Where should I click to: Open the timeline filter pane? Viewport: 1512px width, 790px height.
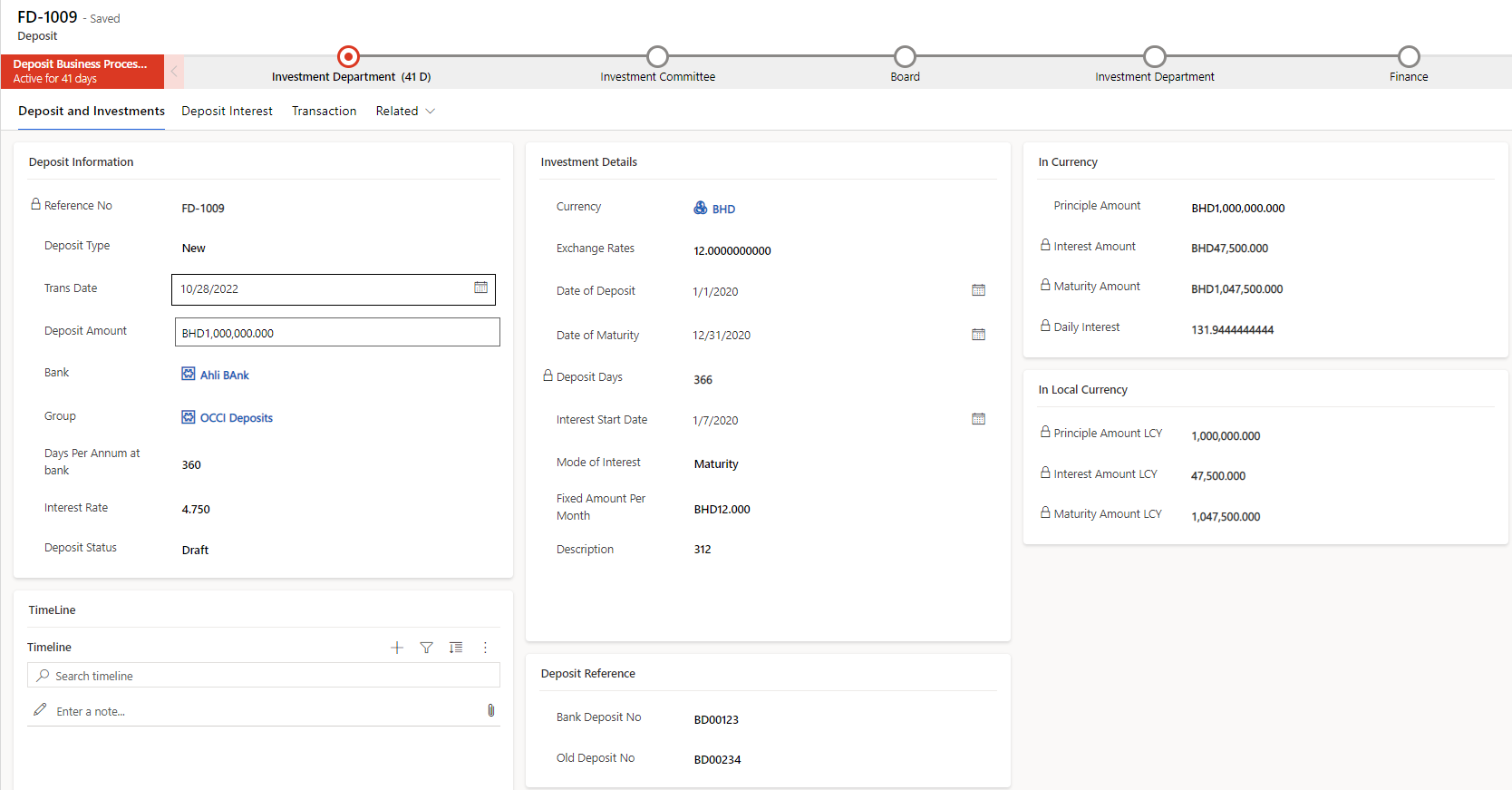426,648
